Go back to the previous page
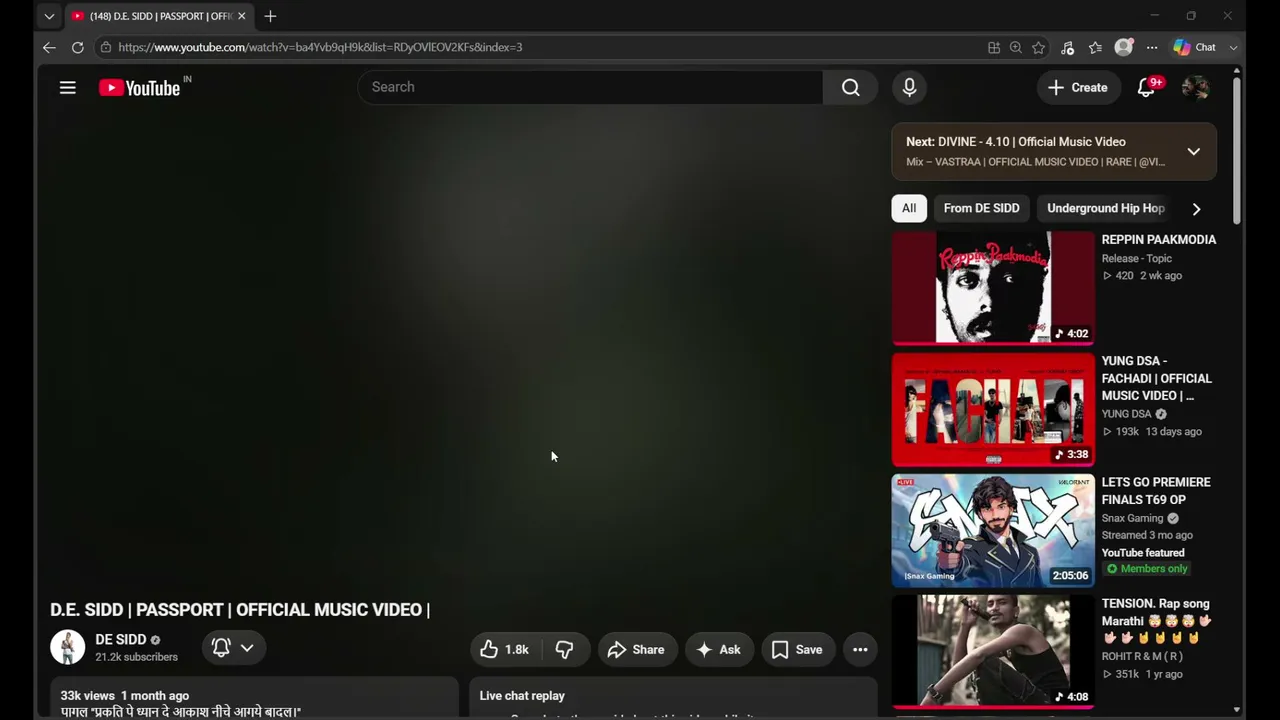The width and height of the screenshot is (1280, 720). [49, 47]
